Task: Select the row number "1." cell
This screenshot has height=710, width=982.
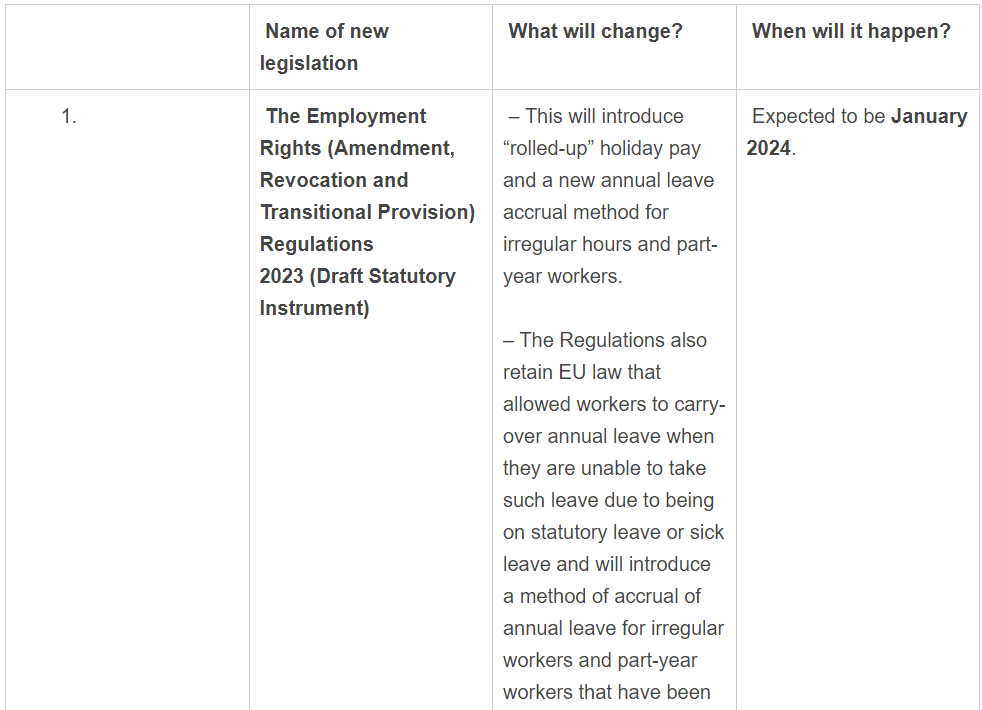Action: [x=69, y=116]
